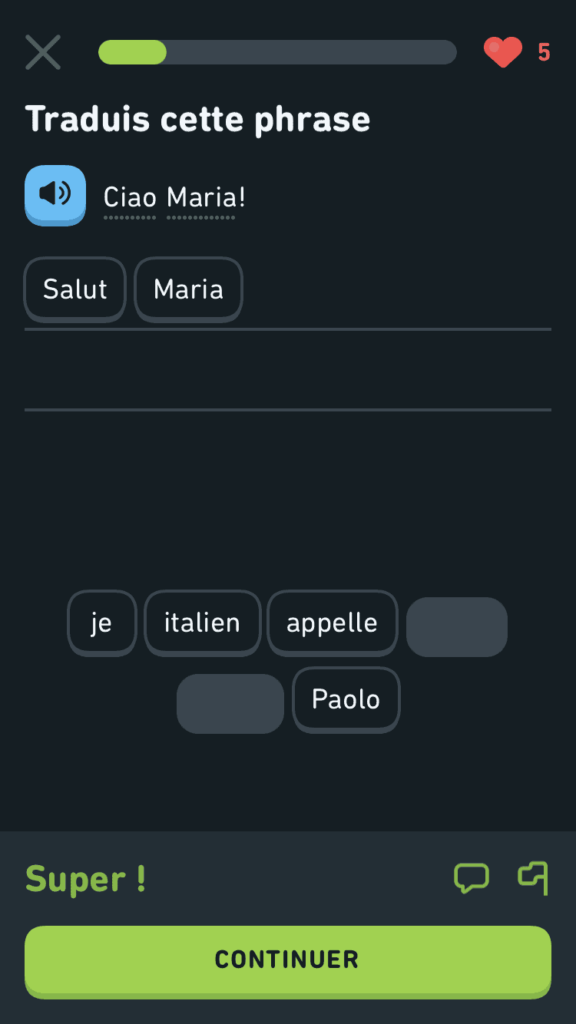576x1024 pixels.
Task: Remove the Salut word tile from answer
Action: [x=75, y=289]
